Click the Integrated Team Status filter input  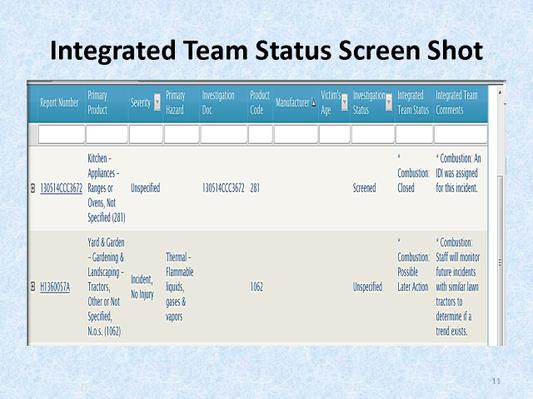[x=414, y=134]
